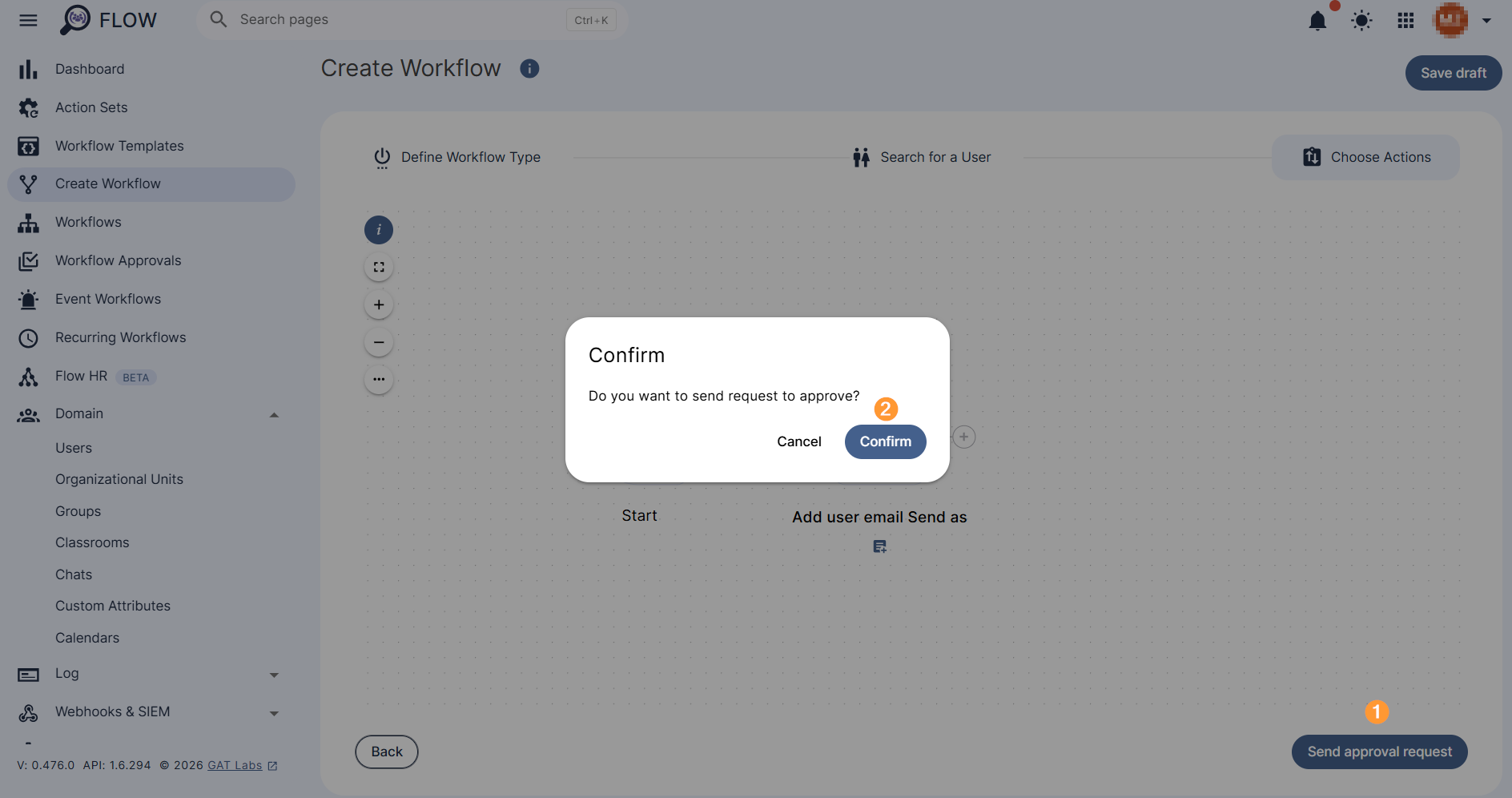
Task: Click the Log icon in sidebar
Action: [x=28, y=675]
